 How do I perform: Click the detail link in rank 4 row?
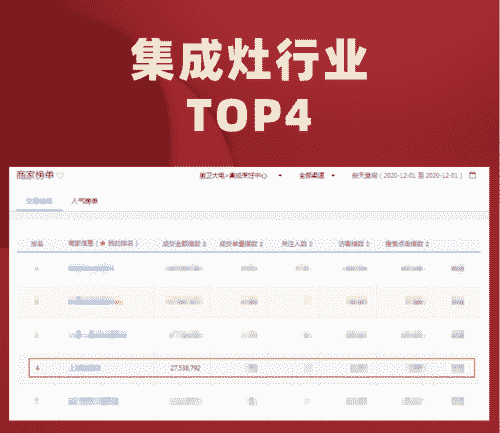457,368
